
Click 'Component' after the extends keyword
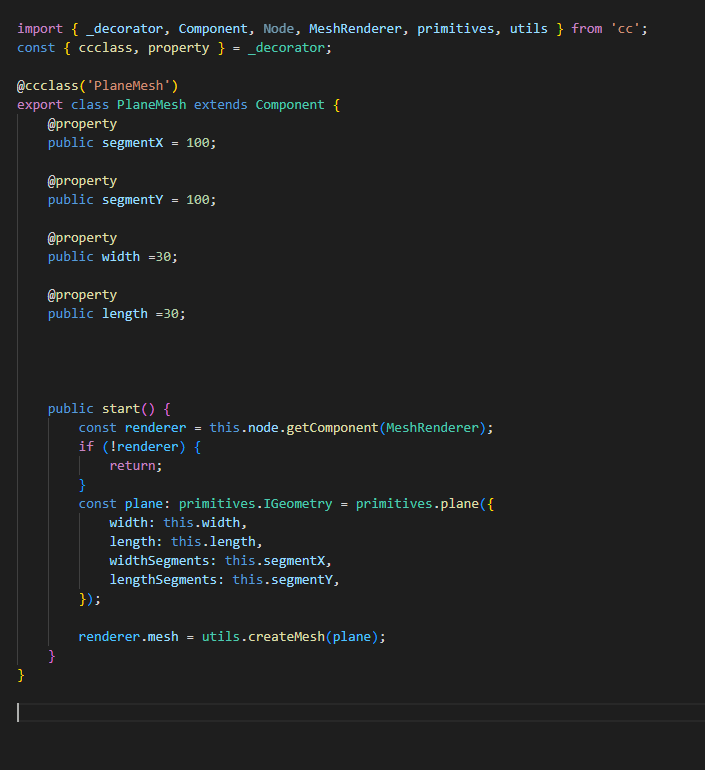click(290, 105)
